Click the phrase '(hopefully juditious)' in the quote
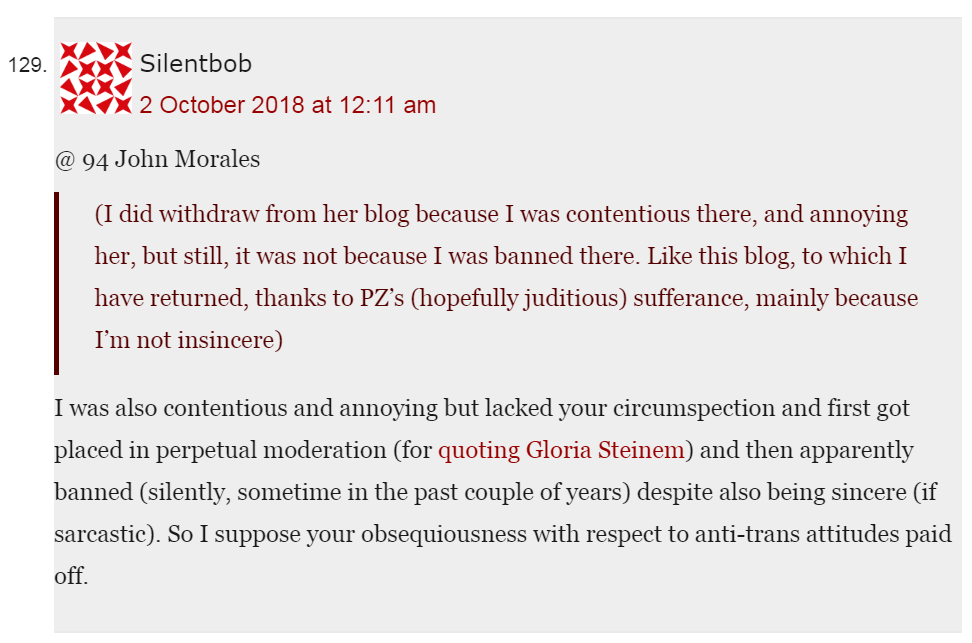Screen dimensions: 972x643 pyautogui.click(x=505, y=298)
